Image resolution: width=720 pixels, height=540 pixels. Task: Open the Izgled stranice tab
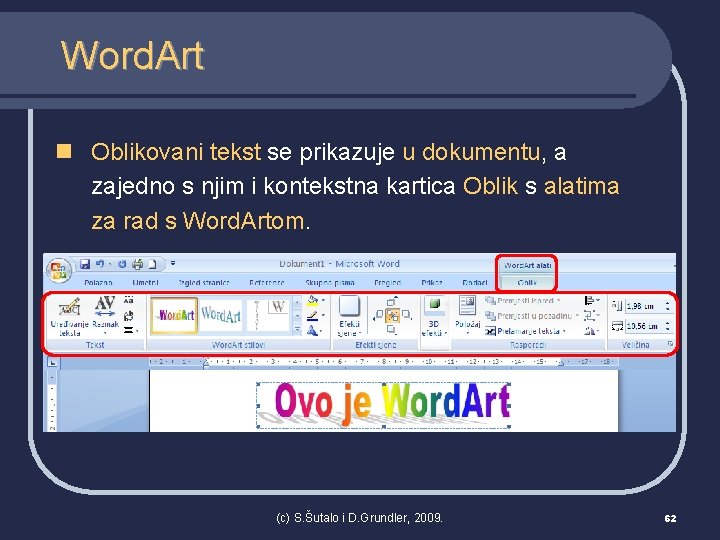click(x=204, y=282)
